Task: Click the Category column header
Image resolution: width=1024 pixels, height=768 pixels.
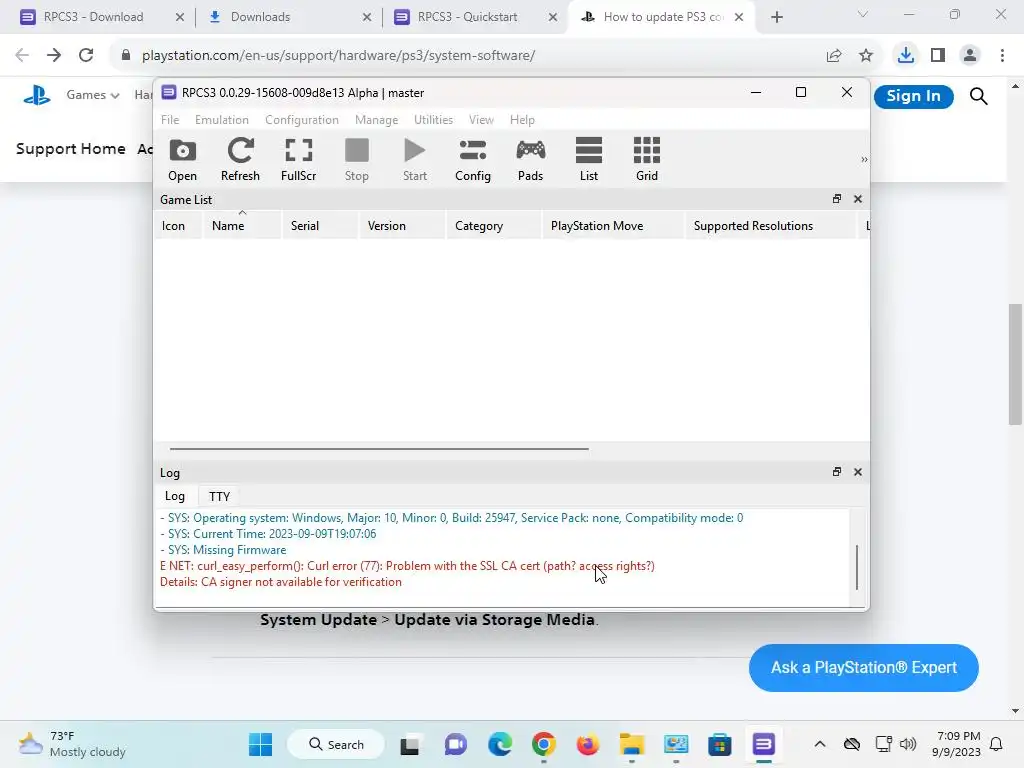Action: pyautogui.click(x=494, y=225)
